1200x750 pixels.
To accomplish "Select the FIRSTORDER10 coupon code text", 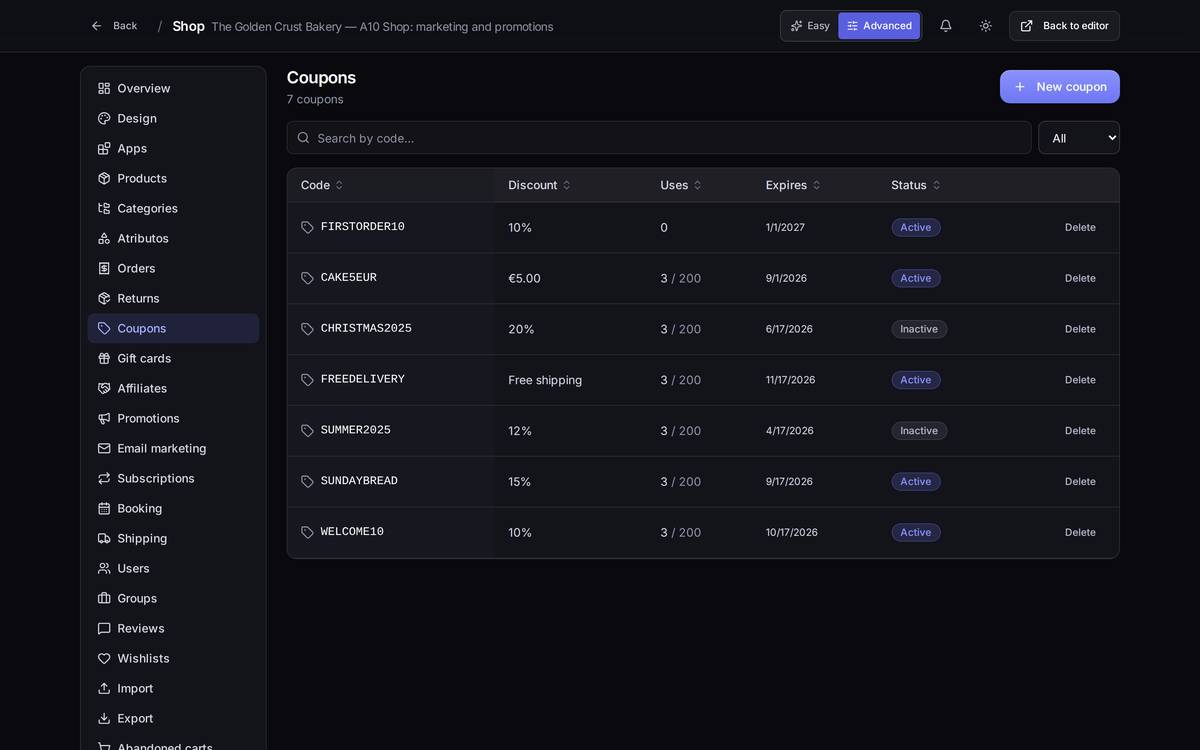I will click(x=363, y=227).
